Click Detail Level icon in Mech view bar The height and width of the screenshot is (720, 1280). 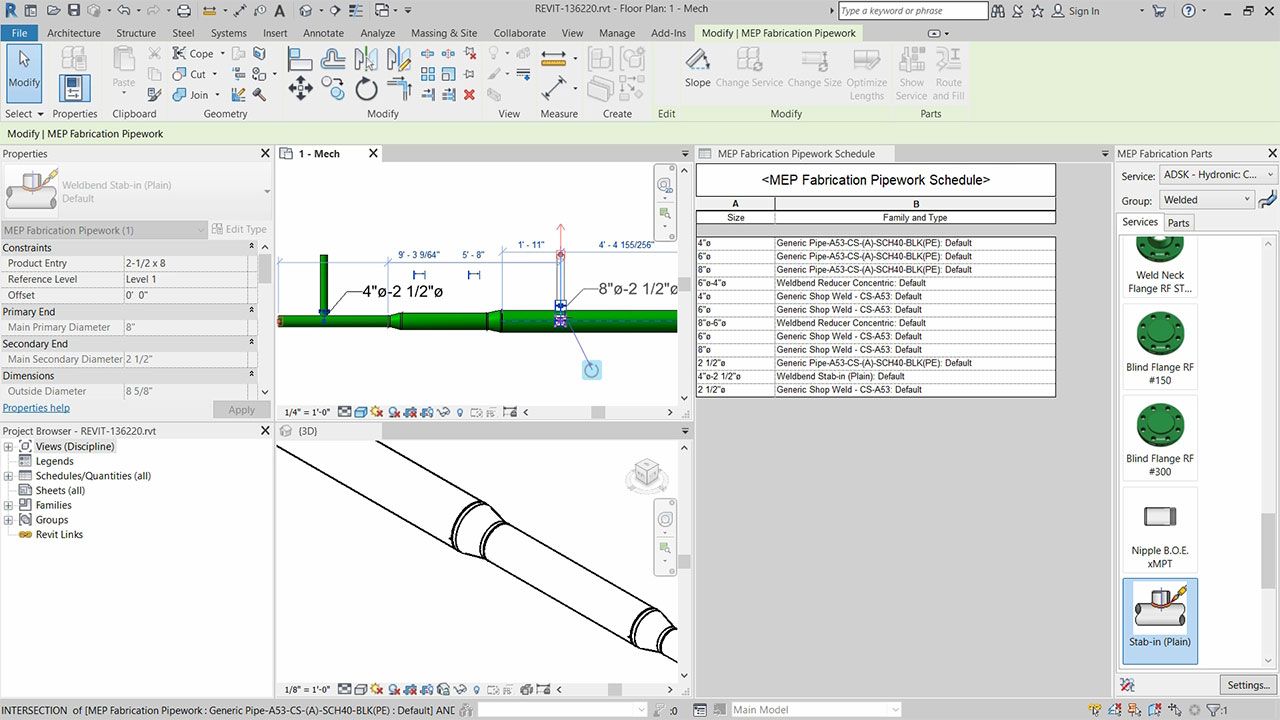click(x=344, y=412)
